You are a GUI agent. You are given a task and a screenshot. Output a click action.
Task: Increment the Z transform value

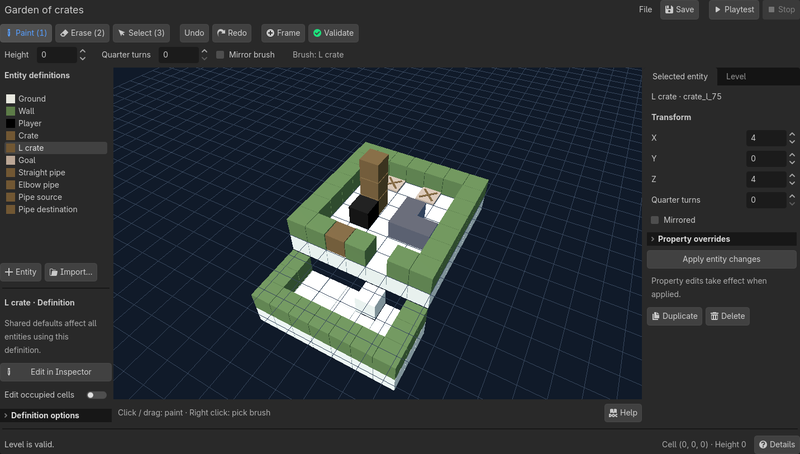click(x=792, y=176)
